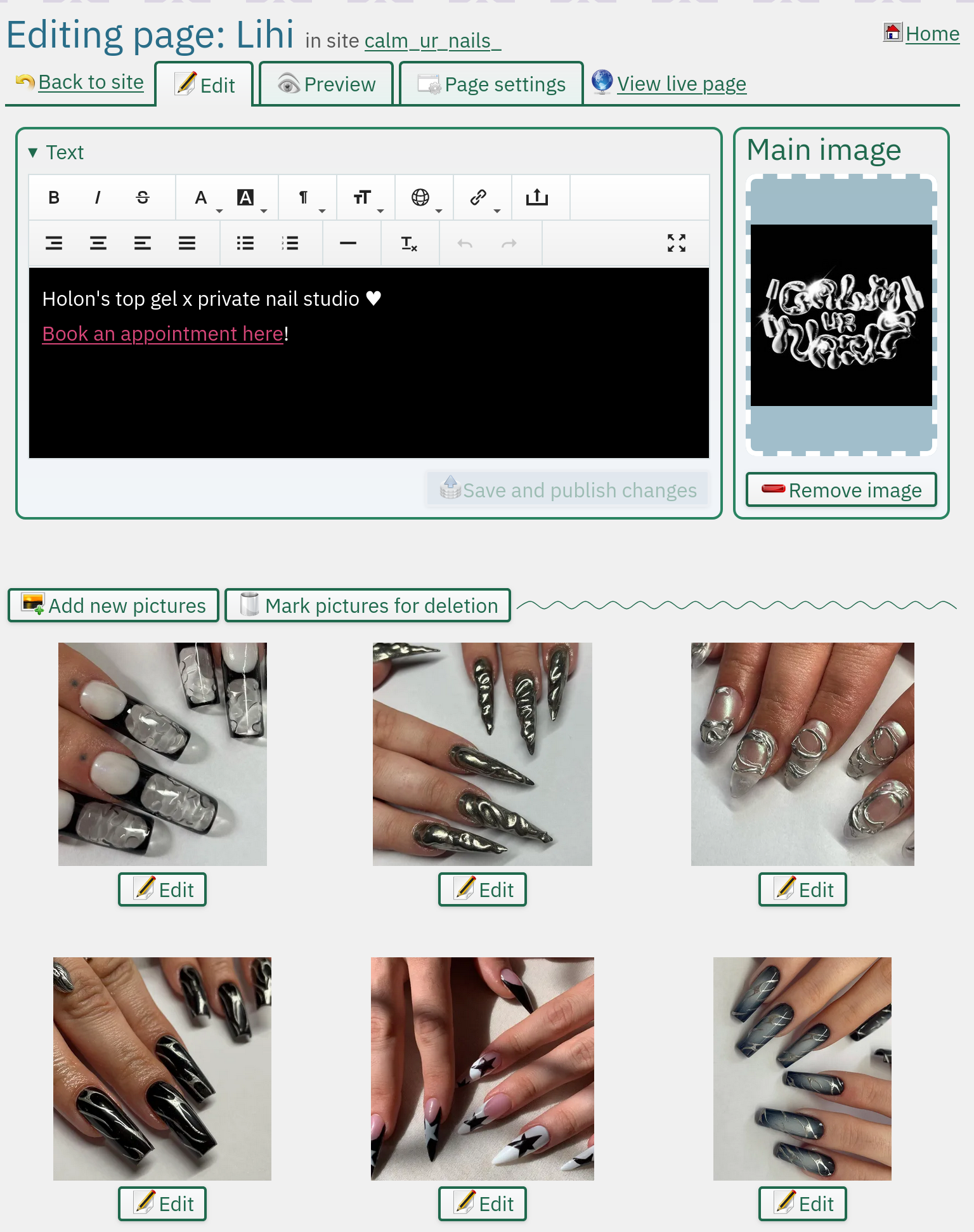This screenshot has height=1232, width=974.
Task: Insert a numbered list
Action: point(290,243)
